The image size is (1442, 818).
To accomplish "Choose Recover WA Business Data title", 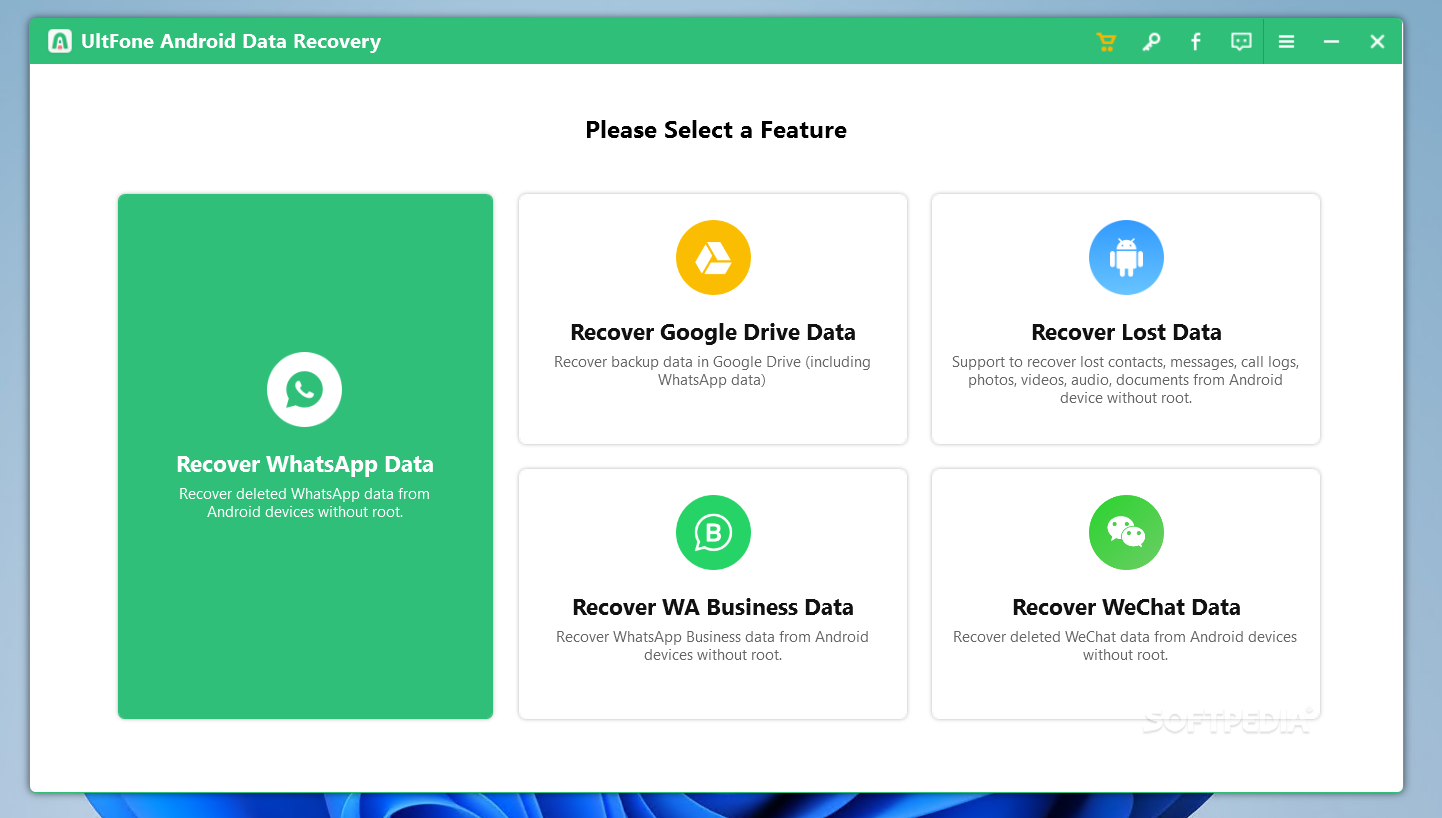I will tap(713, 607).
